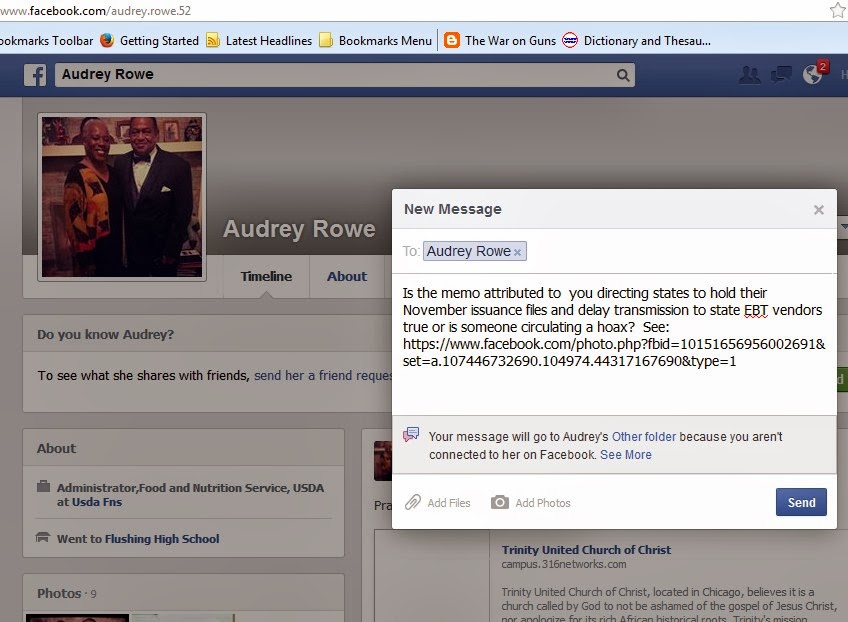Close the New Message dialog
848x622 pixels.
click(819, 210)
